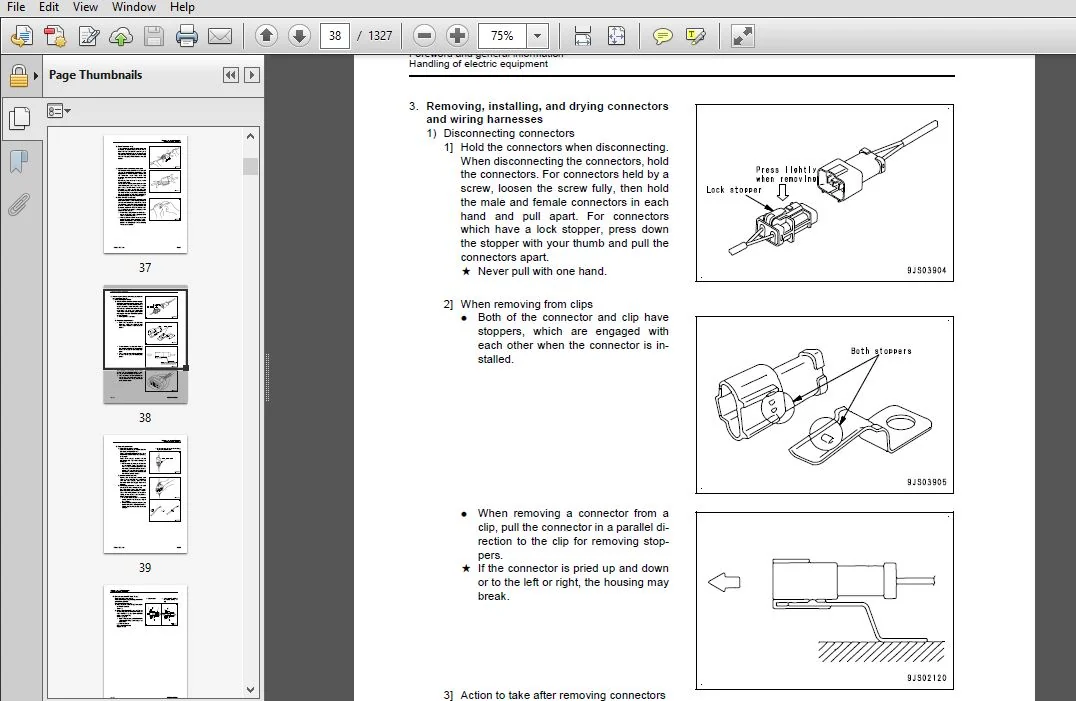
Task: Open the Help menu
Action: [182, 7]
